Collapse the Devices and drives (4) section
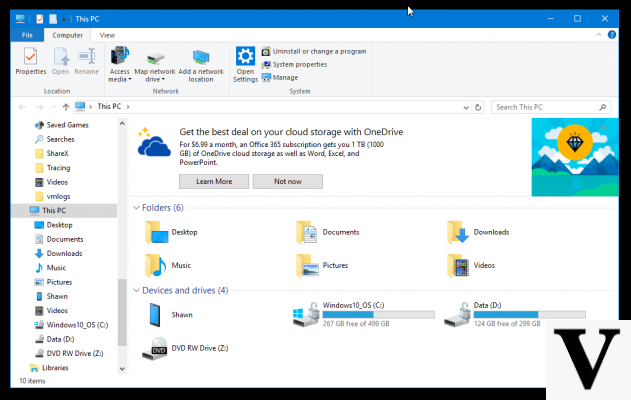Screen dimensions: 631x400 click(136, 291)
